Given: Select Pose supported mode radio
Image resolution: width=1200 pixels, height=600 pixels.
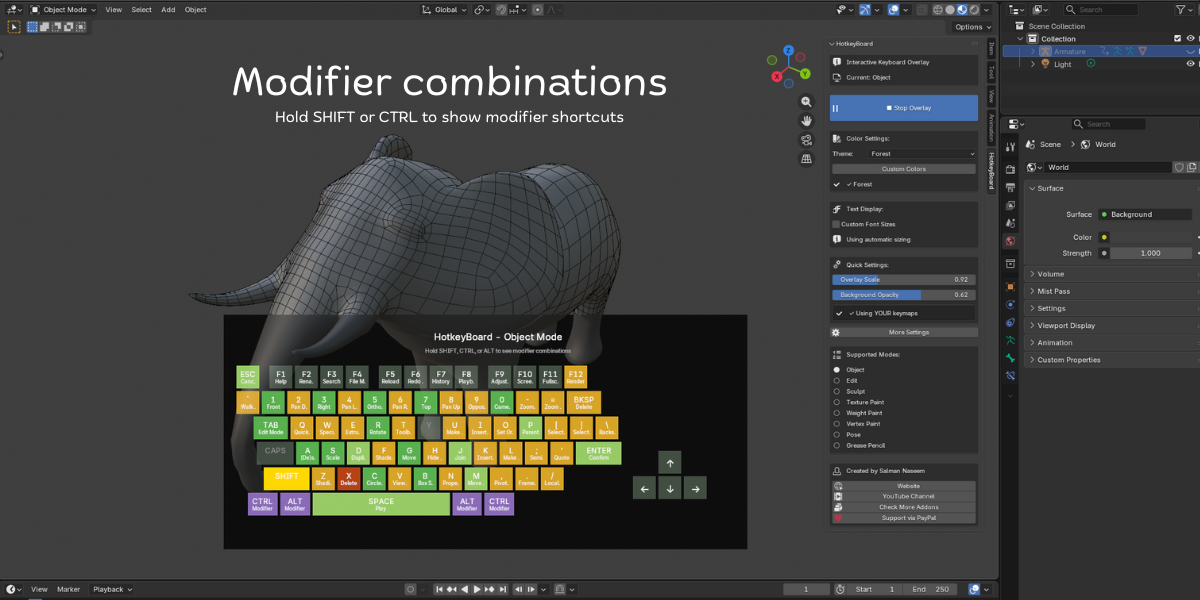Looking at the screenshot, I should tap(837, 435).
